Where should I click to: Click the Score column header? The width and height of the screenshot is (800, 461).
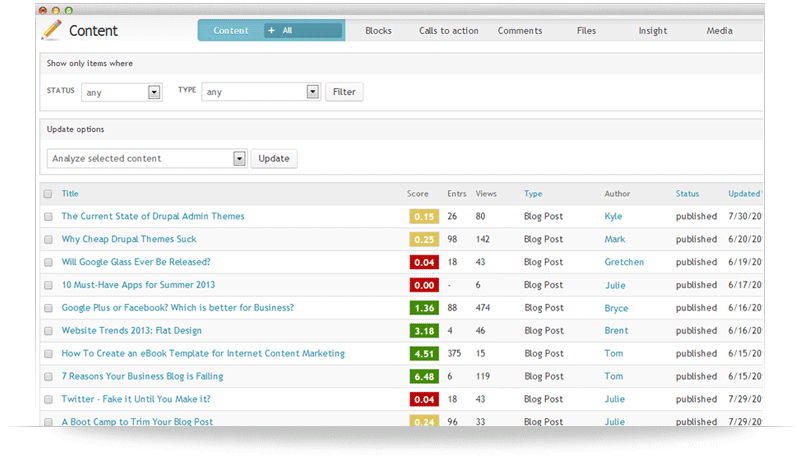(x=417, y=194)
